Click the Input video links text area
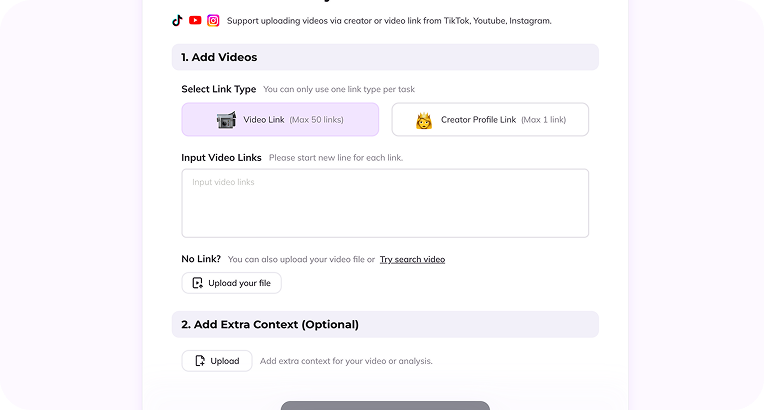 click(385, 203)
